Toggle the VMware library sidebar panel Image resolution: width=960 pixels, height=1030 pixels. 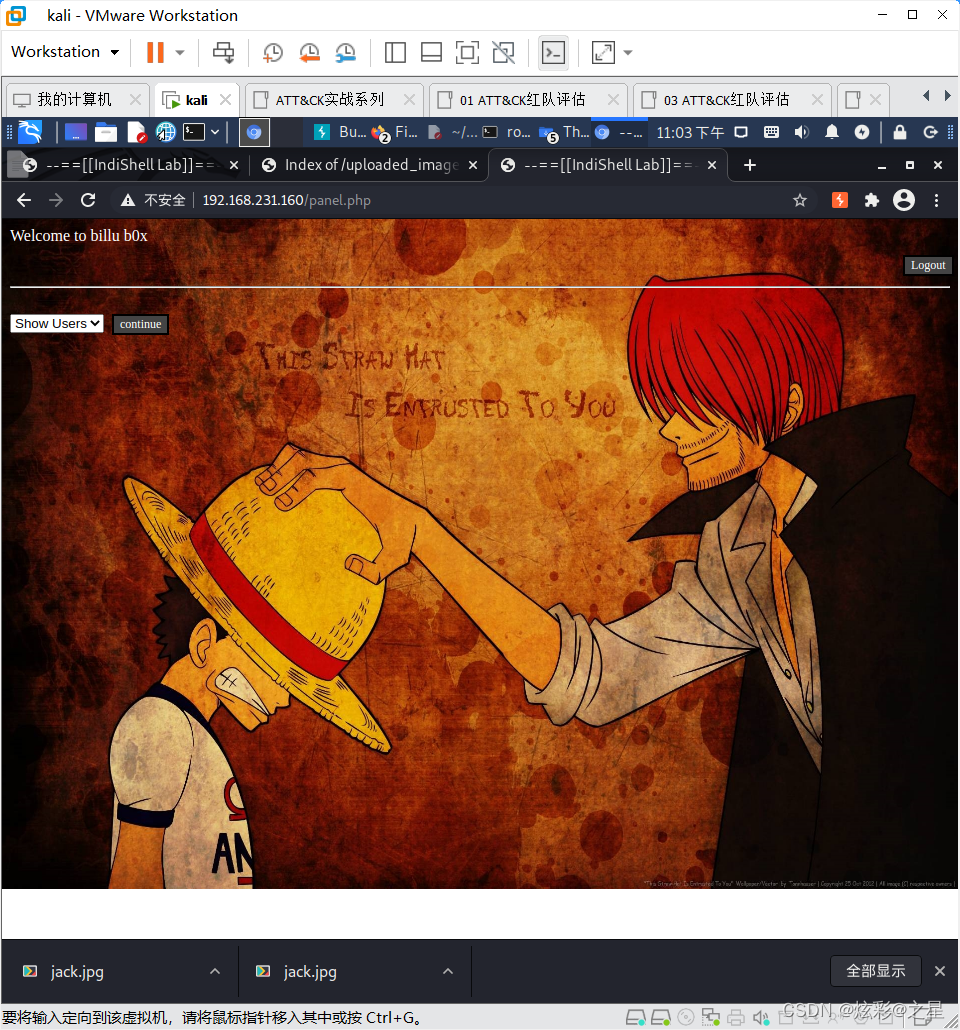tap(395, 53)
